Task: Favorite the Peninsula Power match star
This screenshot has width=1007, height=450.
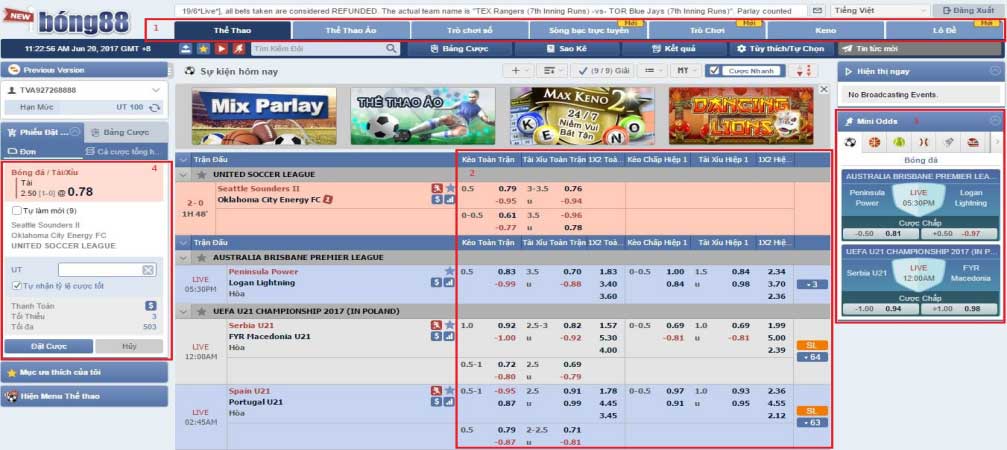Action: click(450, 272)
